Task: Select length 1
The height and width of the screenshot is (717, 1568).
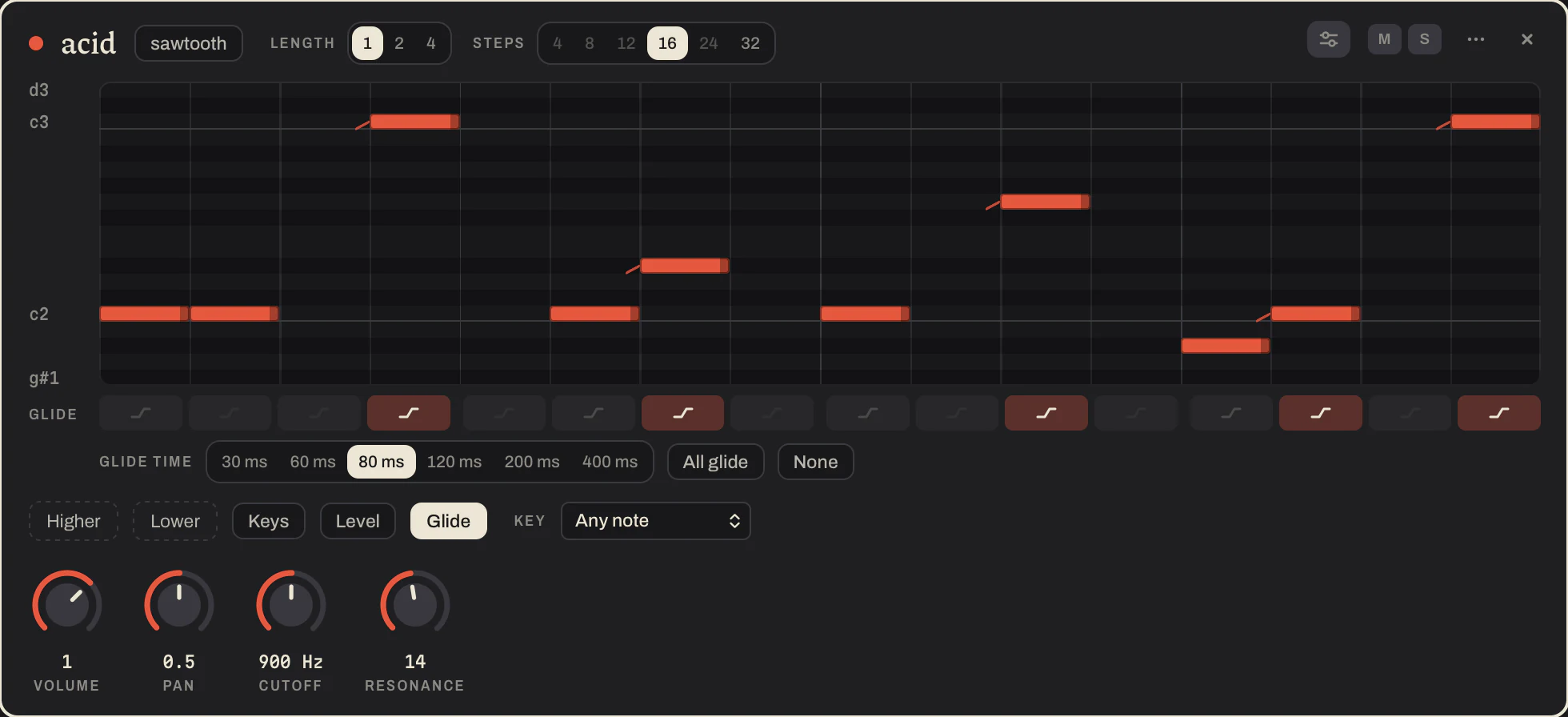Action: (x=367, y=43)
